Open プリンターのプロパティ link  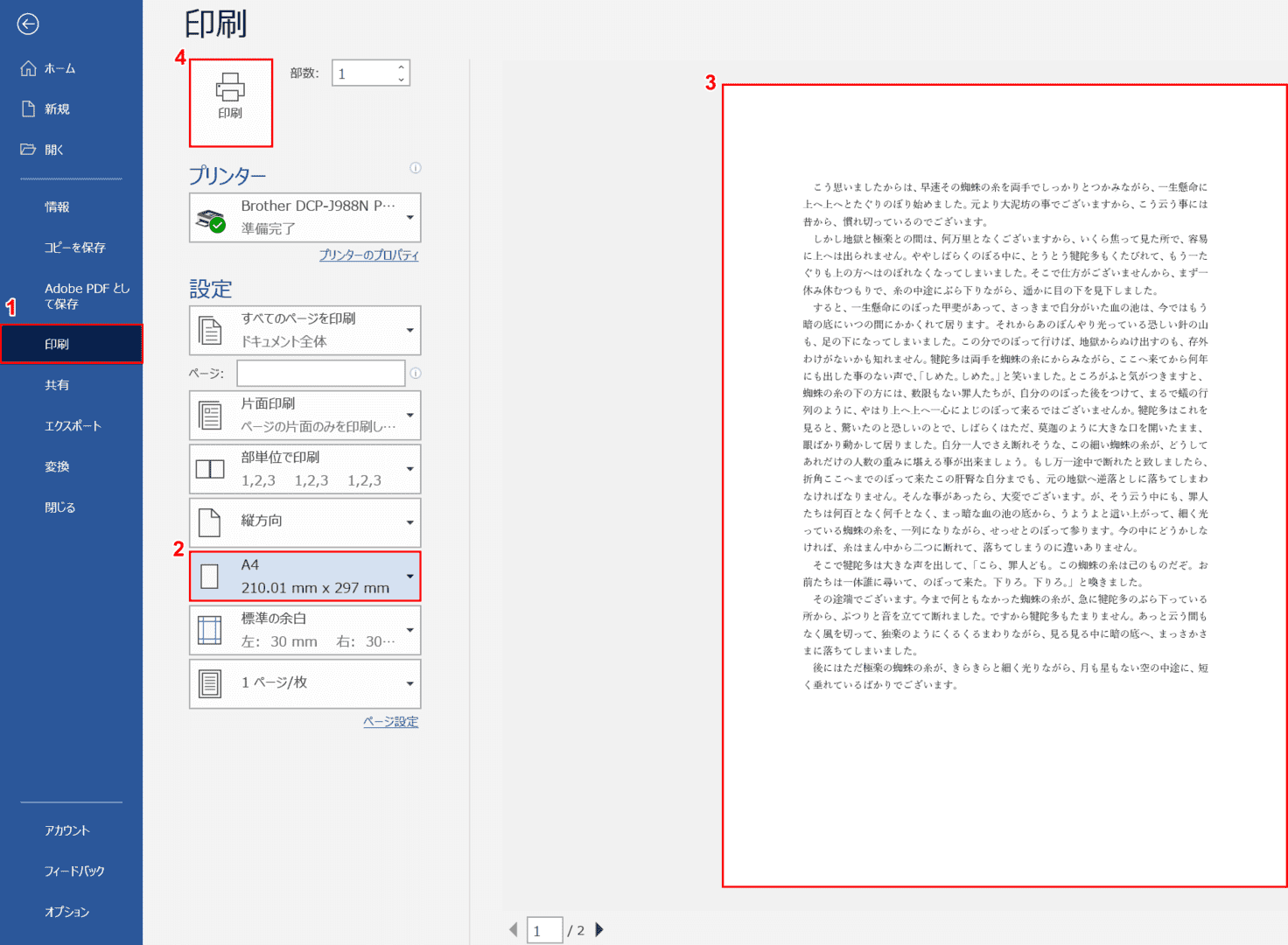click(x=368, y=255)
